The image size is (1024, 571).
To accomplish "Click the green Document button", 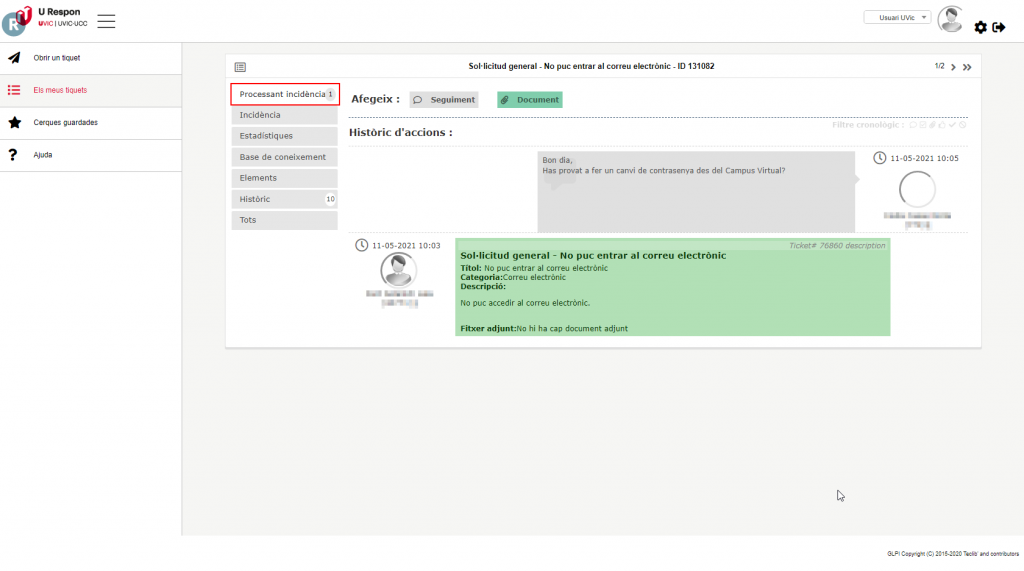I will (x=529, y=100).
